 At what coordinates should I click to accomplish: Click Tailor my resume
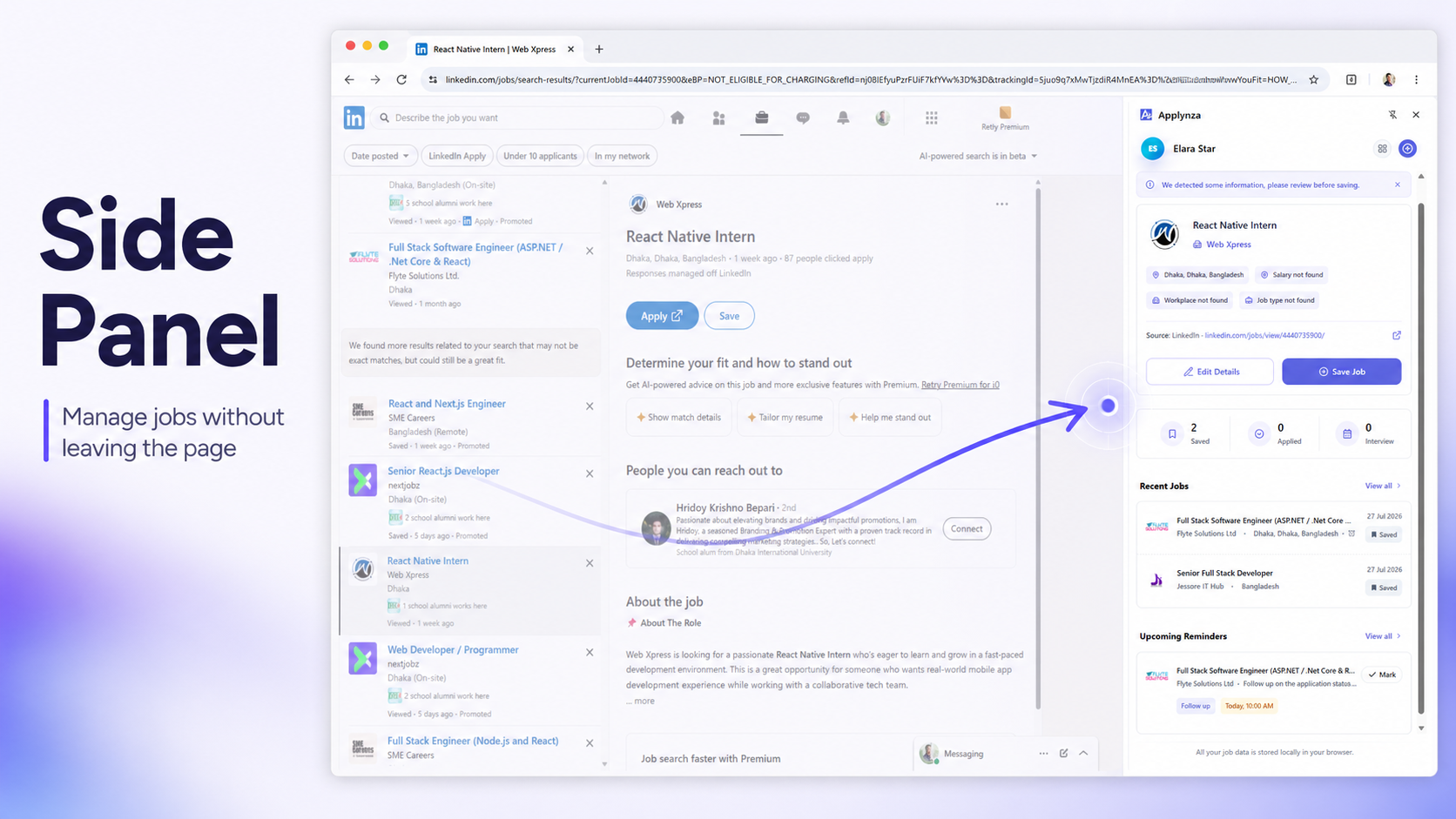click(x=785, y=418)
